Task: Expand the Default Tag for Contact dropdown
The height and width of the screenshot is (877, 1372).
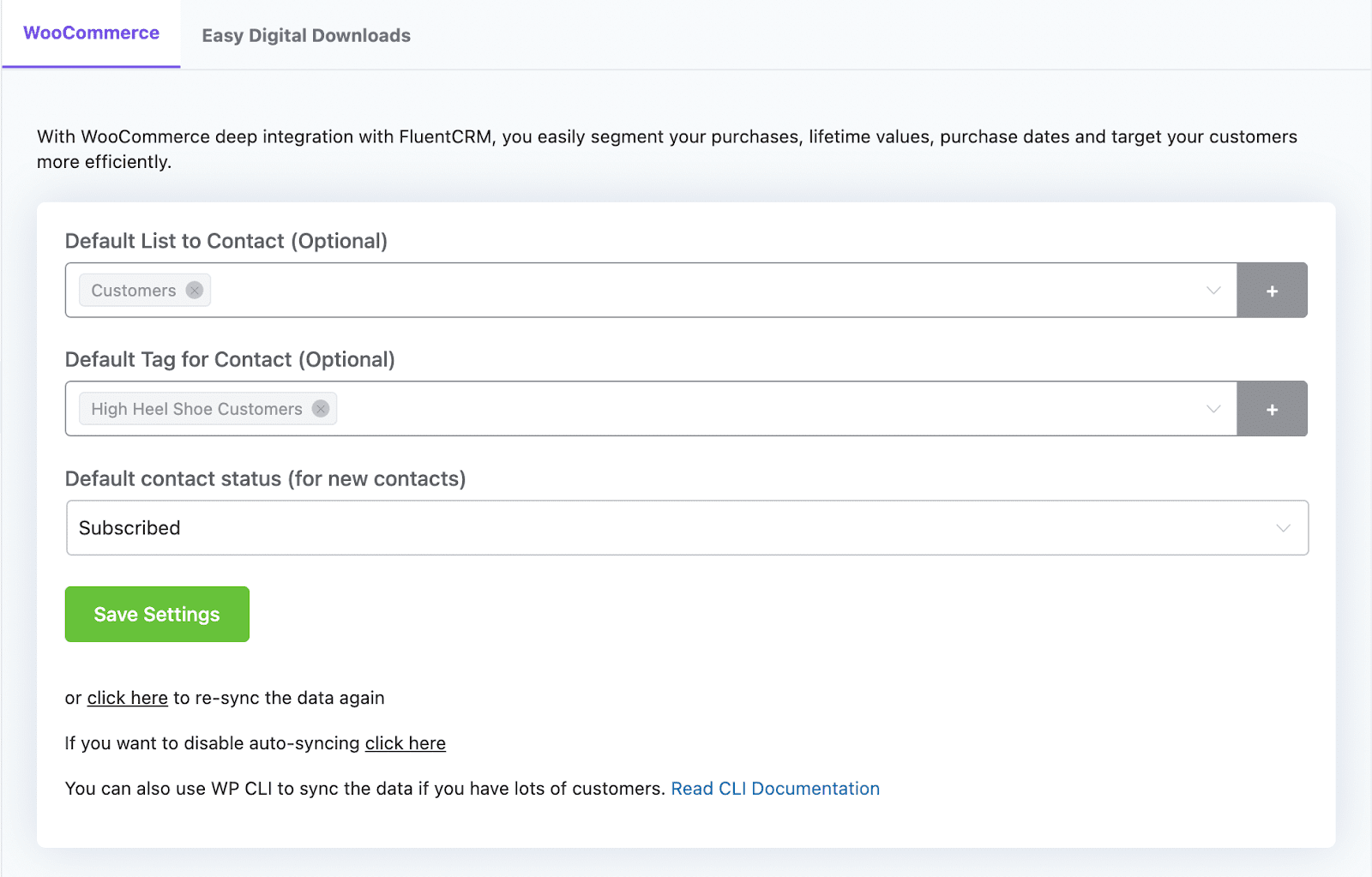Action: (x=1213, y=409)
